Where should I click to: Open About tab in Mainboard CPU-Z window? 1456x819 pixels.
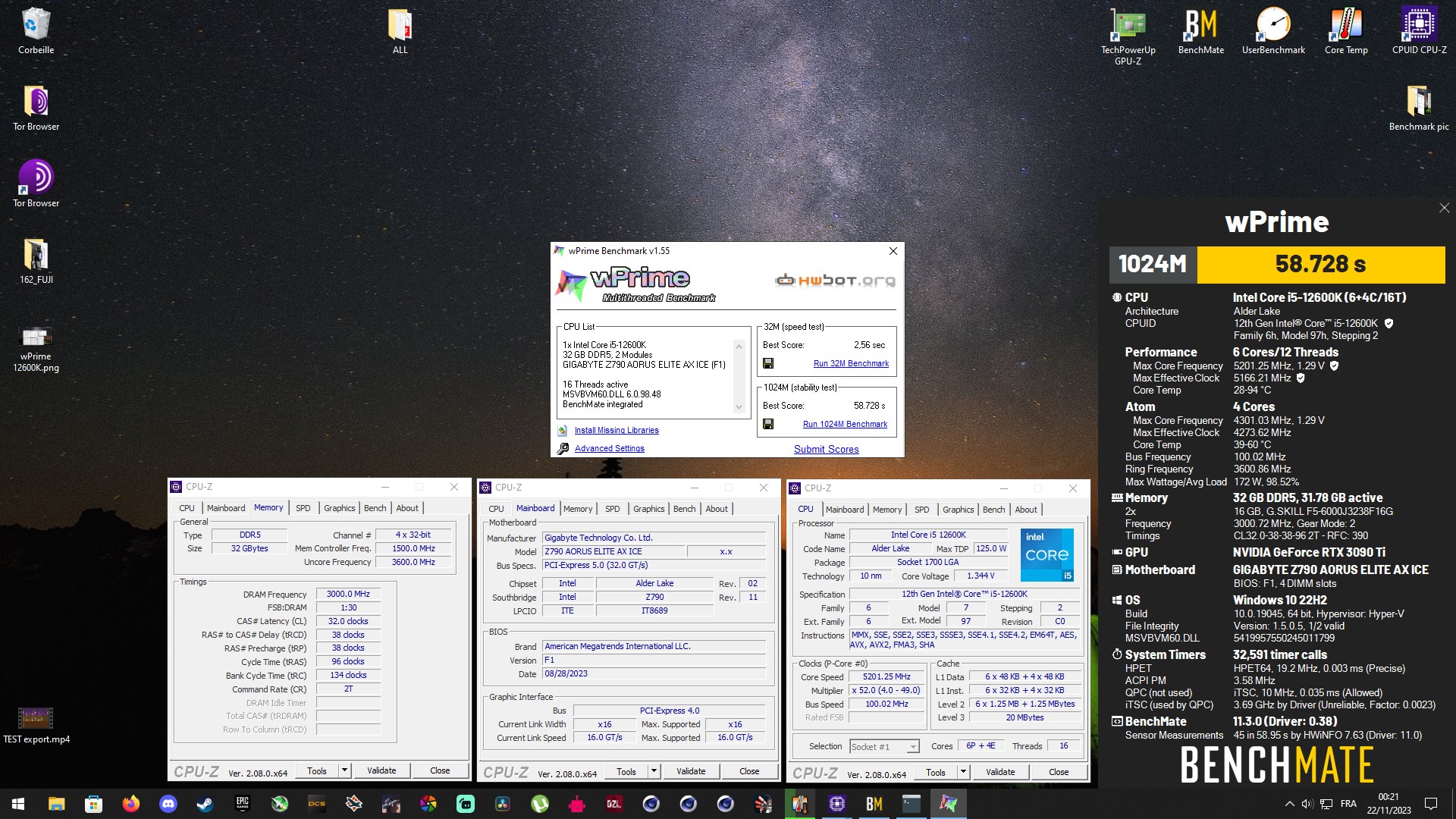pyautogui.click(x=717, y=509)
